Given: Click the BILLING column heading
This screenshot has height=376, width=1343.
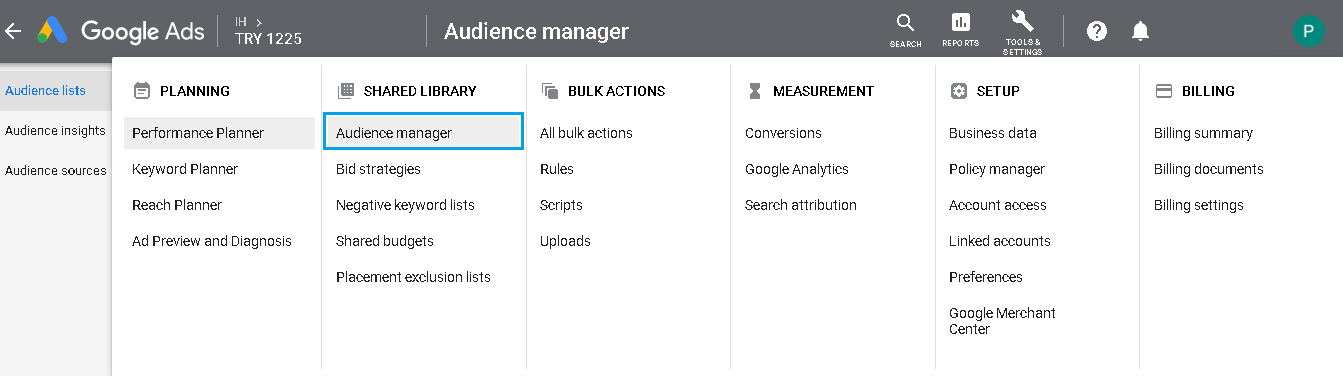Looking at the screenshot, I should [1208, 91].
